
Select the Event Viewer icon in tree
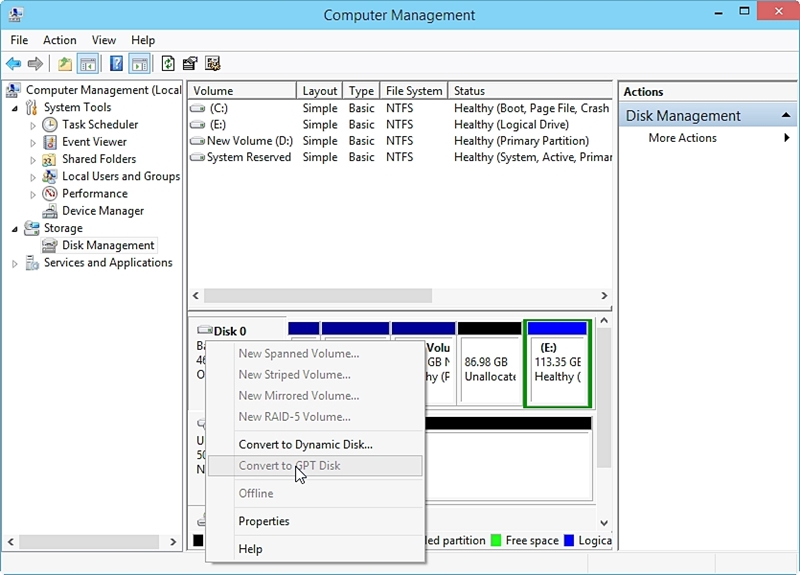[x=50, y=142]
